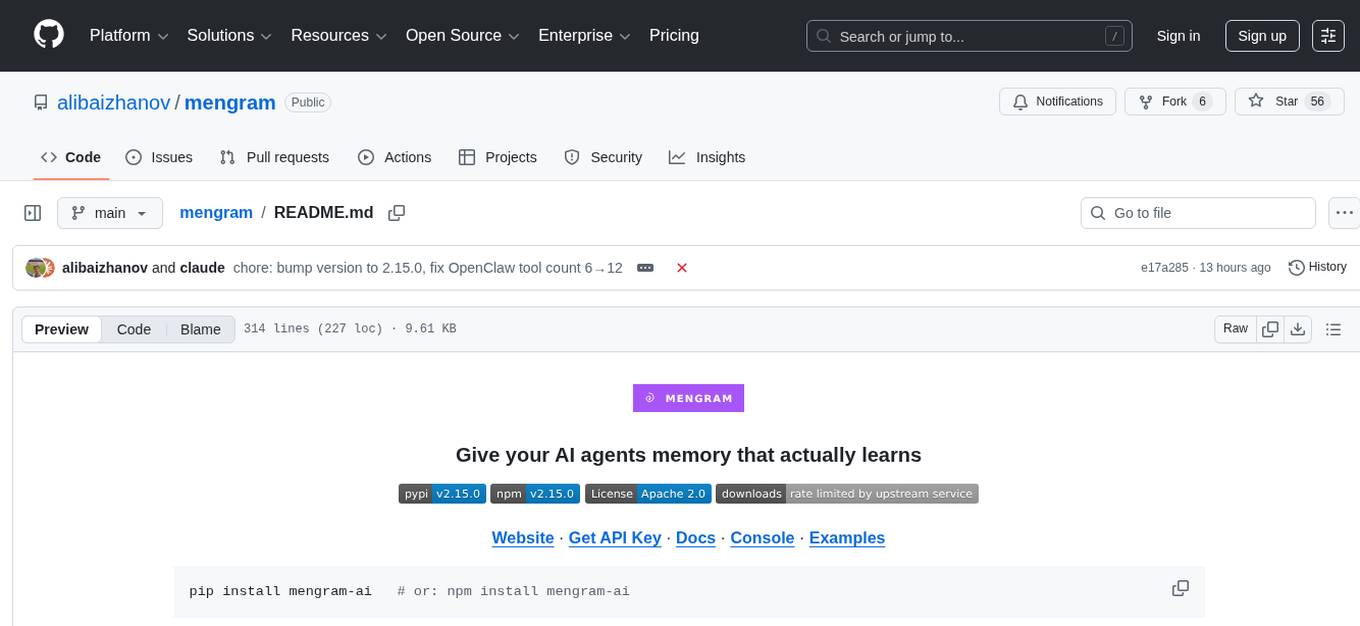Star the mengram repository
1360x626 pixels.
[x=1289, y=101]
